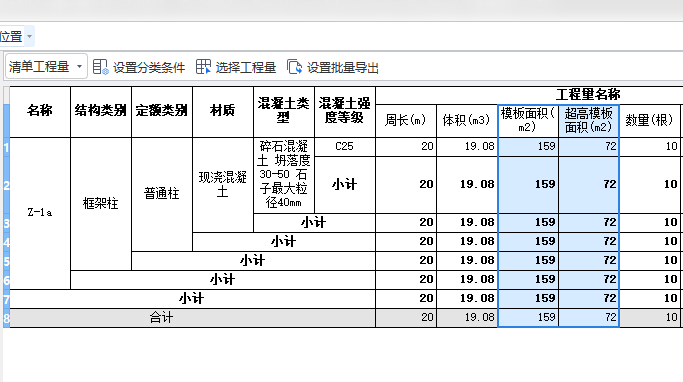Viewport: 683px width, 382px height.
Task: Click 体积 19.08 in the 合计 row
Action: click(467, 318)
